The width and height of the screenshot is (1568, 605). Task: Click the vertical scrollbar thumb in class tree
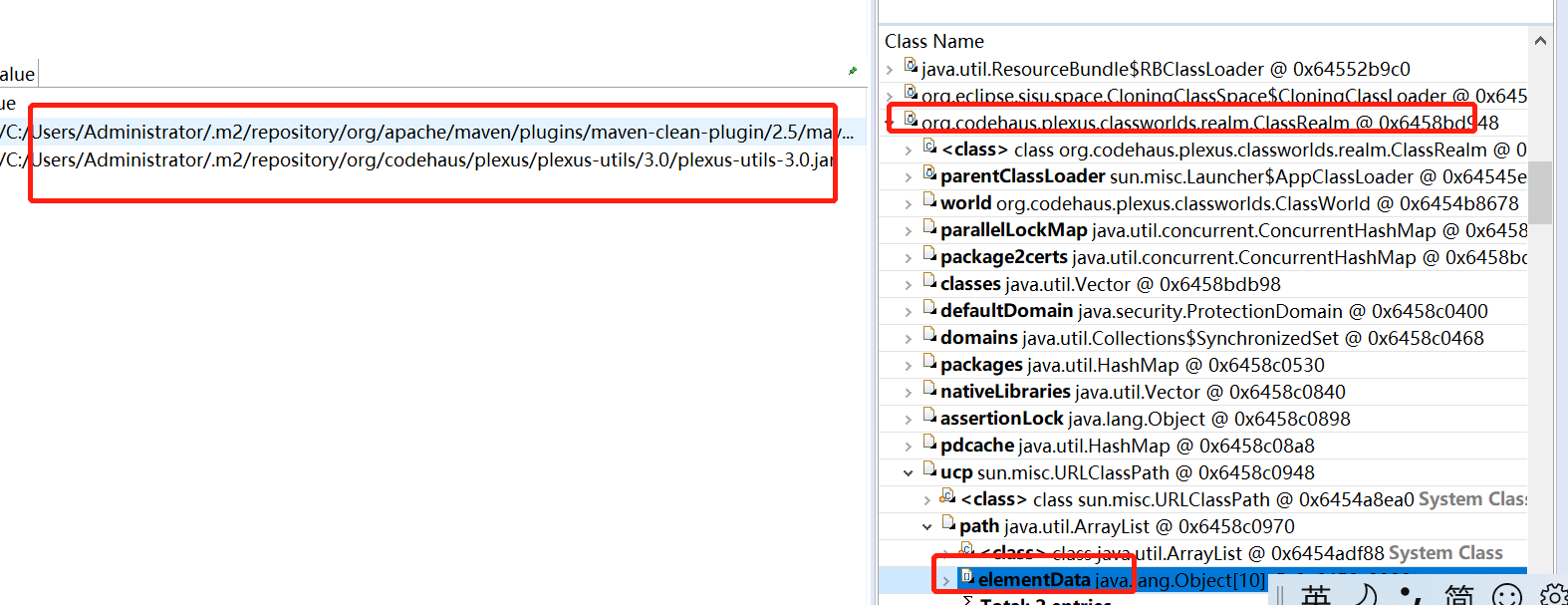pyautogui.click(x=1540, y=192)
